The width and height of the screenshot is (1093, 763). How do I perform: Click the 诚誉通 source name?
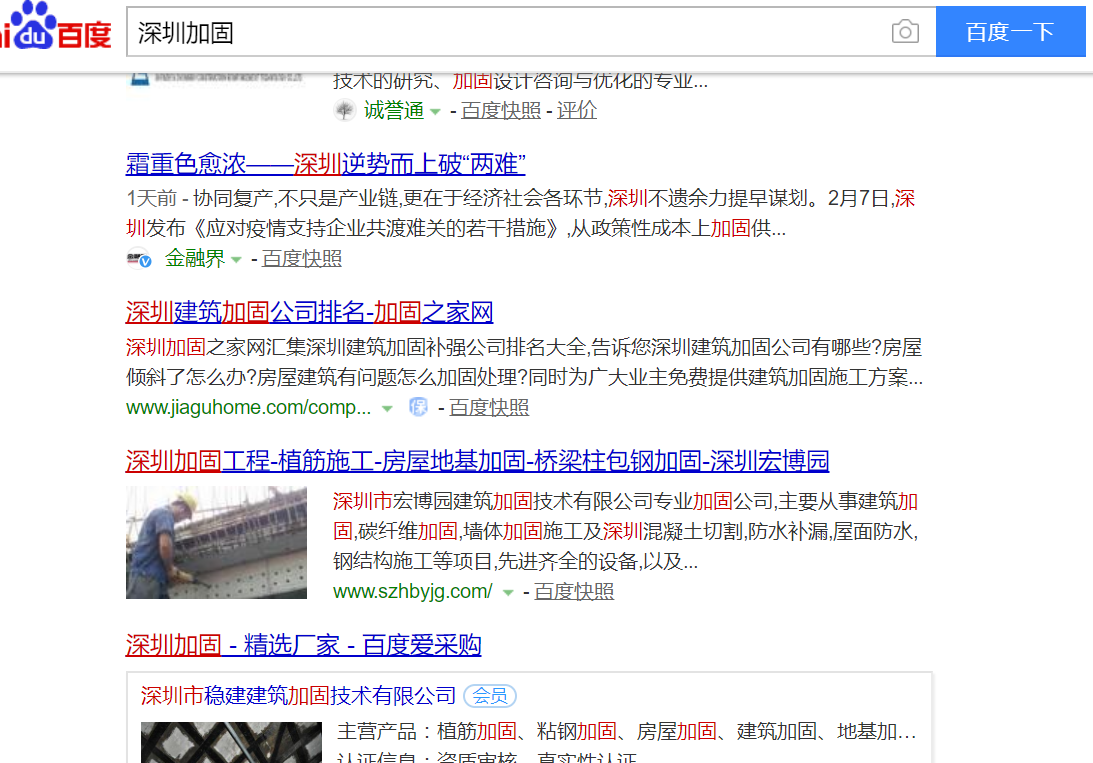394,110
